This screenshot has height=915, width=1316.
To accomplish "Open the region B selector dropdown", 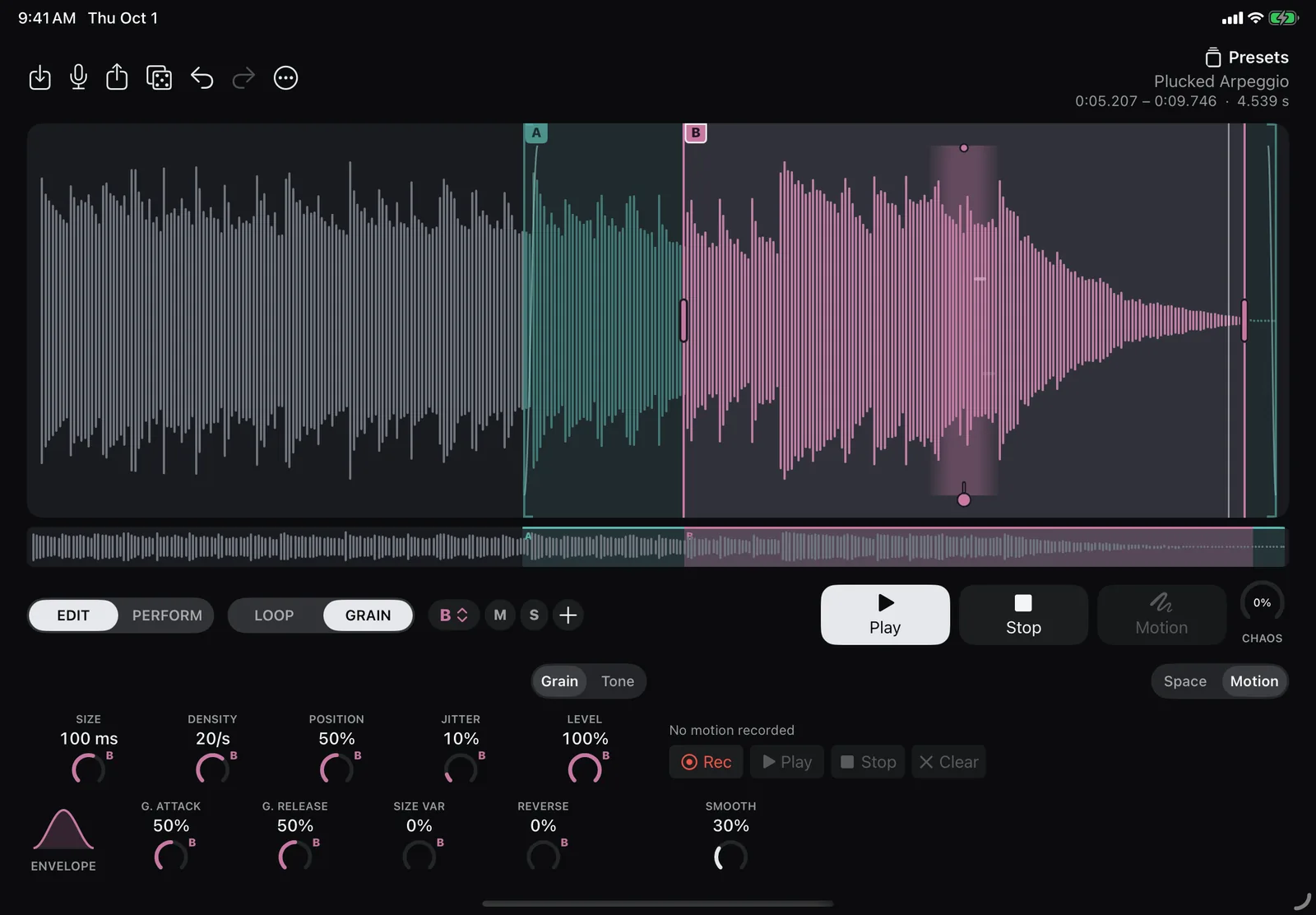I will 454,615.
